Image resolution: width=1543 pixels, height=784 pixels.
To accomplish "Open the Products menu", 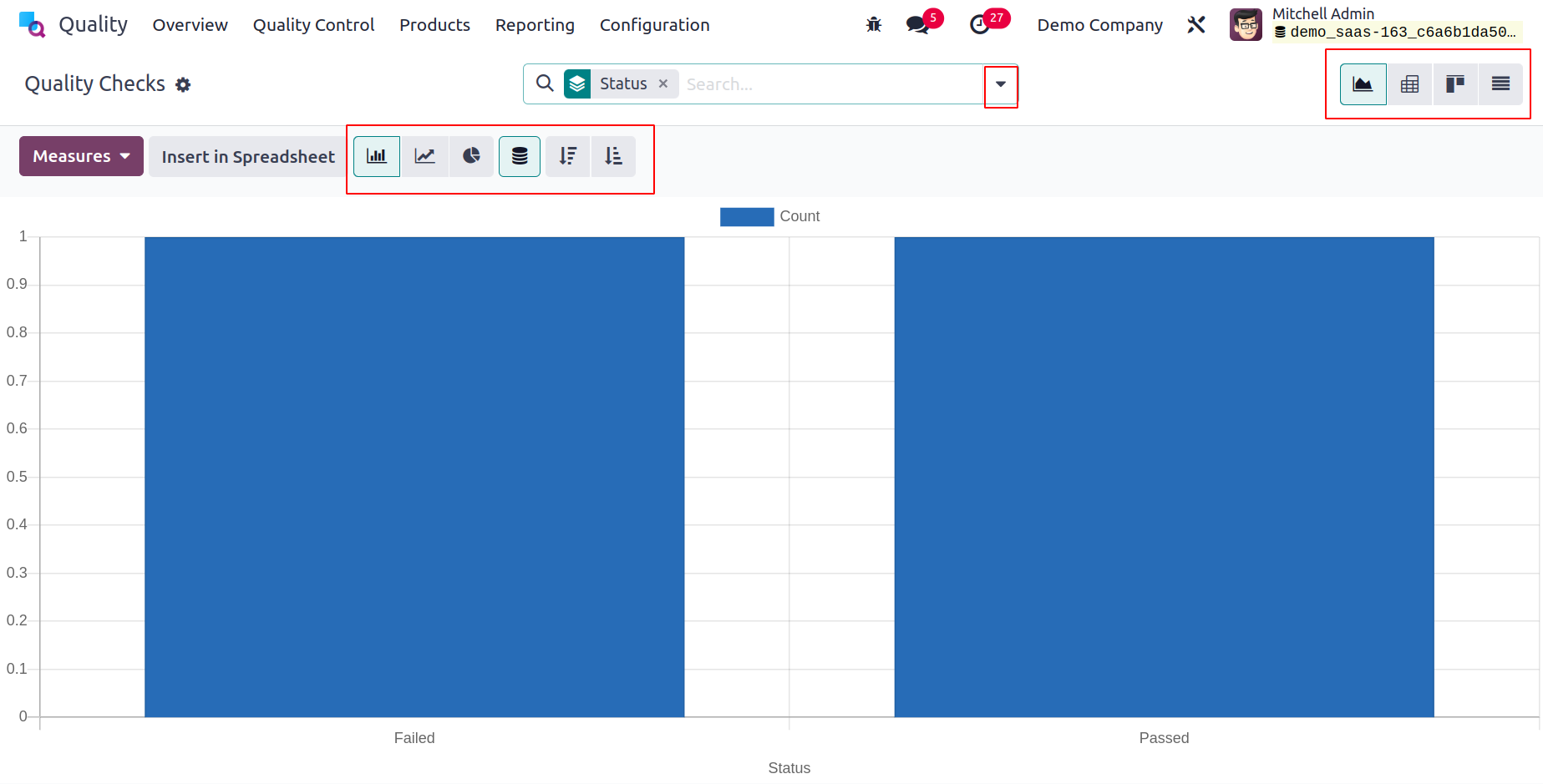I will pos(434,25).
